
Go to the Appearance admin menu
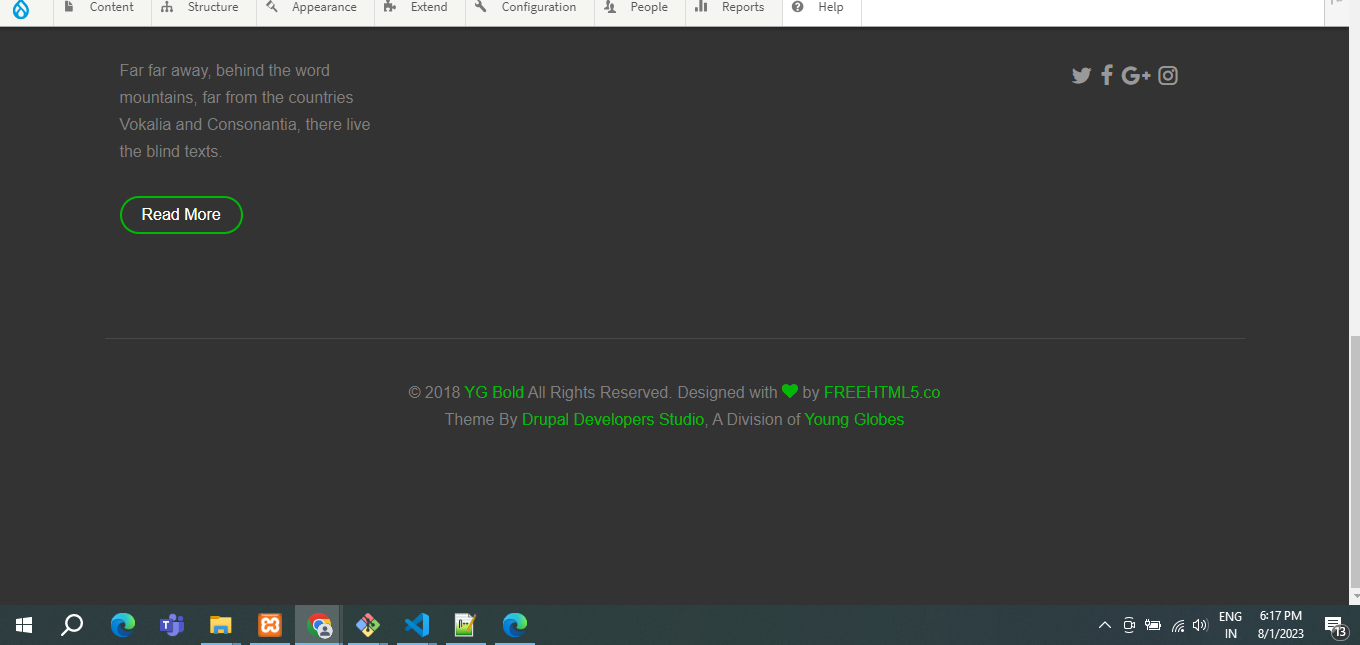point(313,8)
